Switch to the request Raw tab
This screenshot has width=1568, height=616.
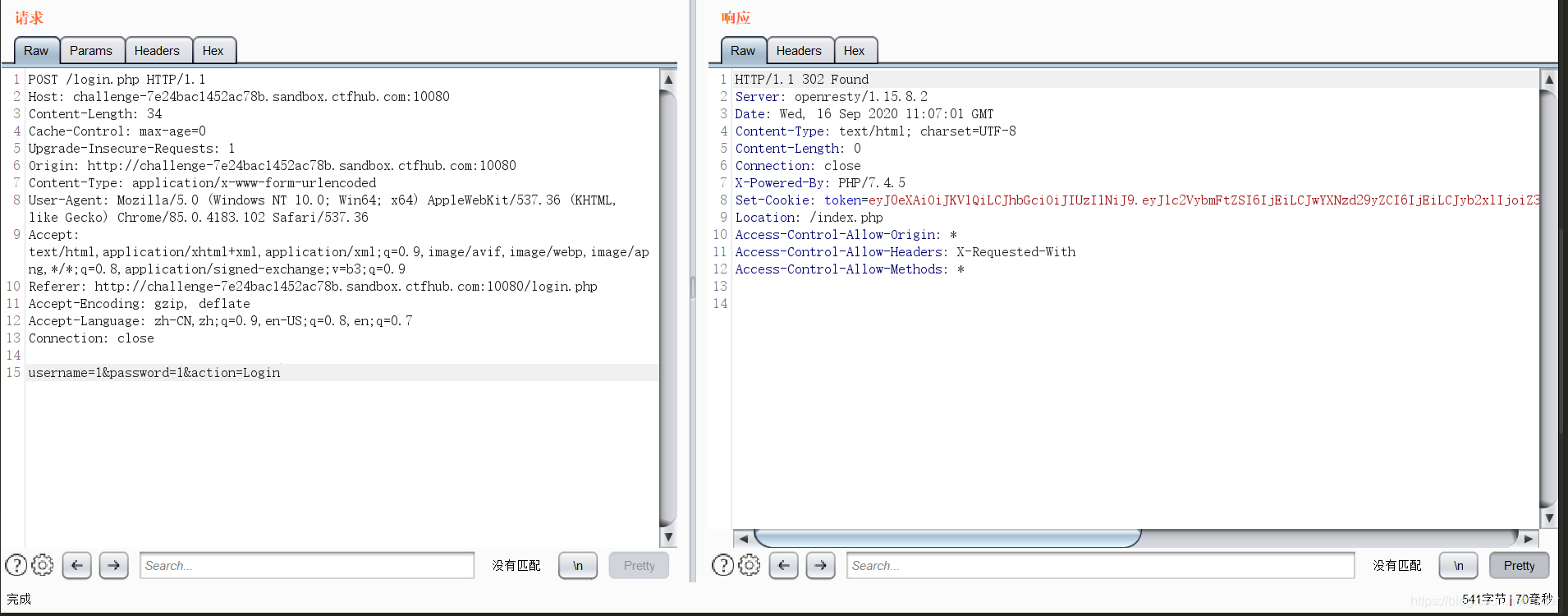point(36,50)
